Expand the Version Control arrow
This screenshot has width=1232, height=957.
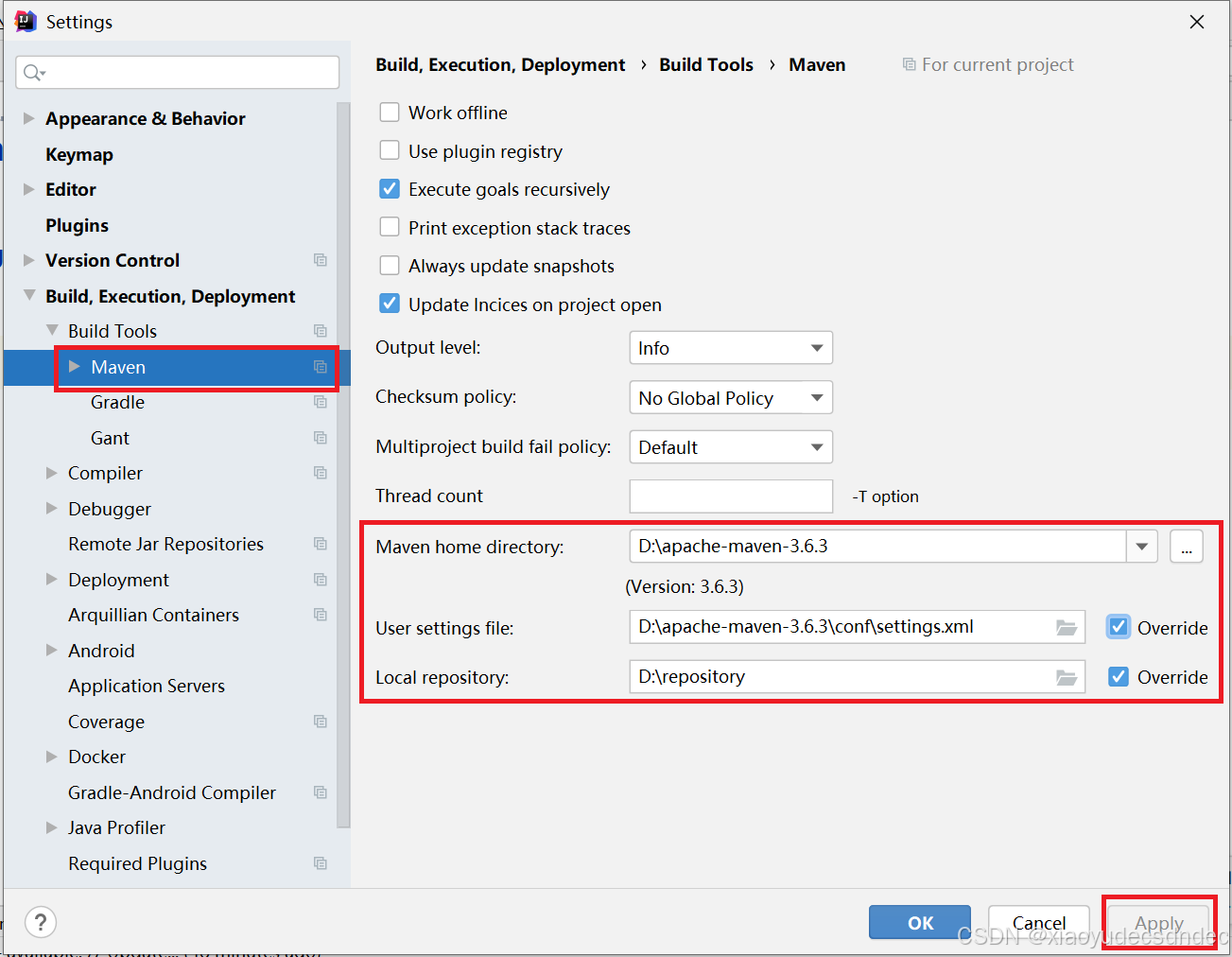(28, 260)
